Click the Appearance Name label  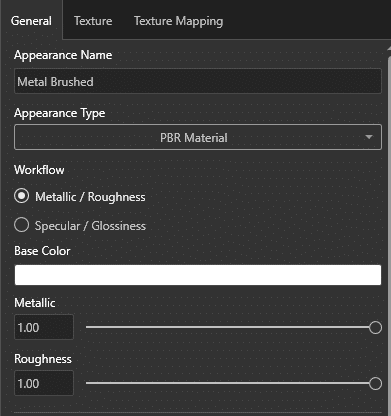pos(63,55)
